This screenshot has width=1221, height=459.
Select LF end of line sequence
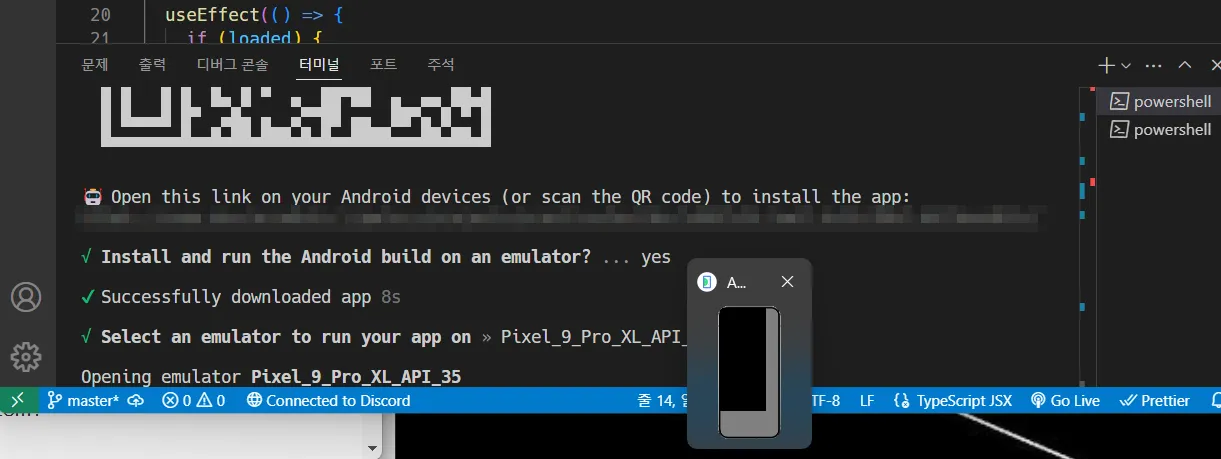pos(867,400)
